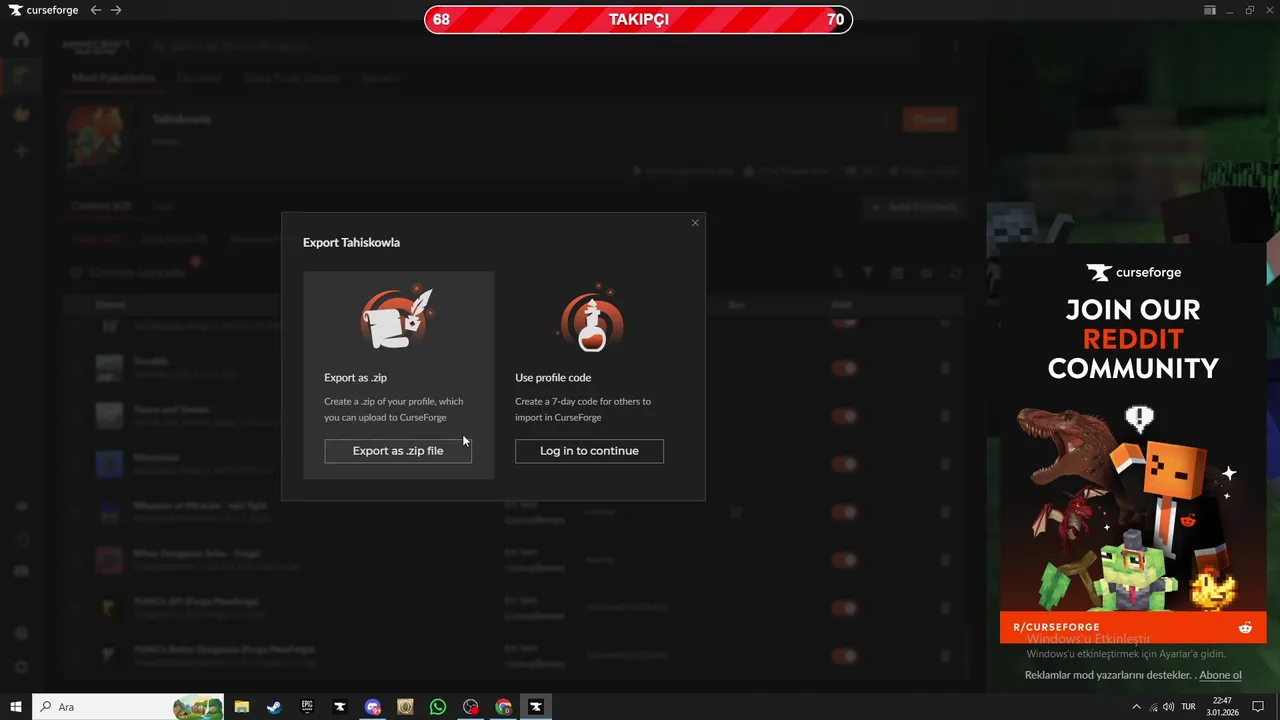Click the Export as .zip file button
Viewport: 1280px width, 720px height.
(398, 451)
